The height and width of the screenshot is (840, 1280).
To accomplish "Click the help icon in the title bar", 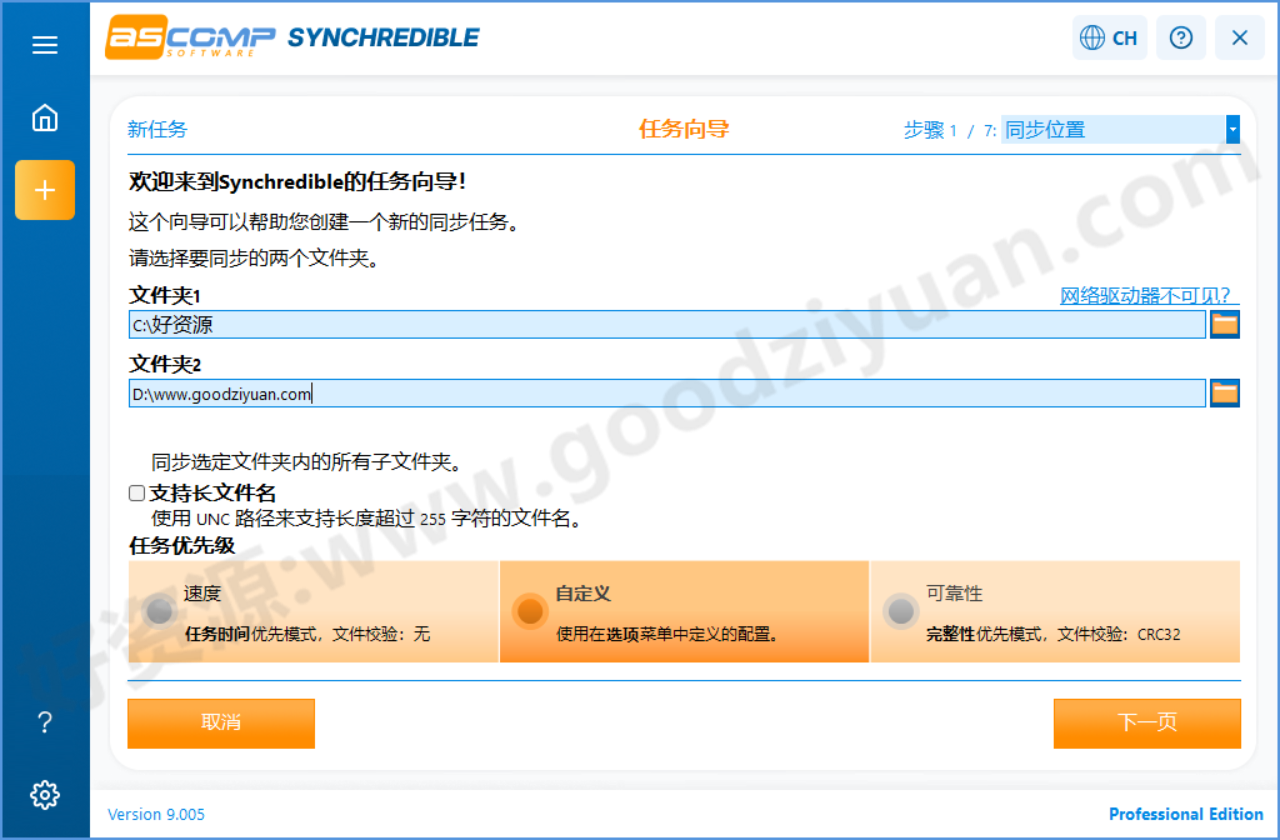I will [x=1181, y=37].
